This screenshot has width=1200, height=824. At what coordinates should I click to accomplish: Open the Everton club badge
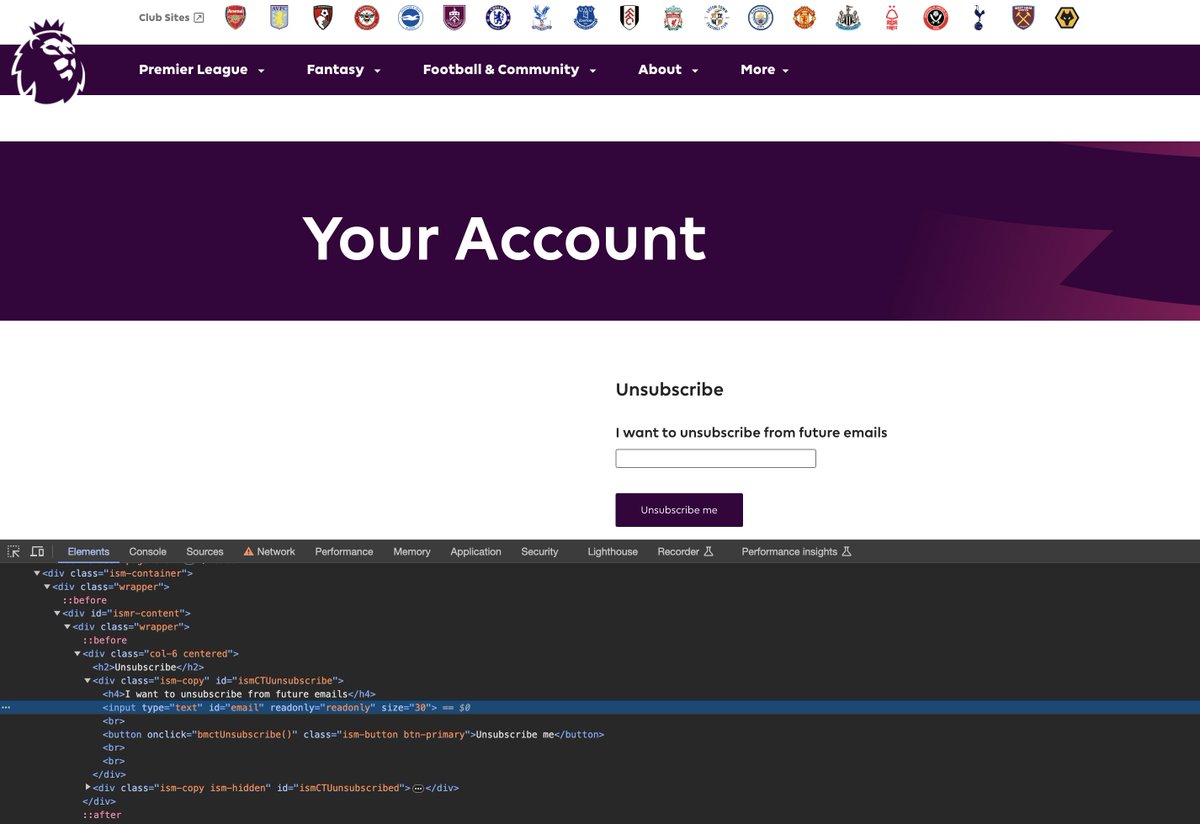(585, 17)
